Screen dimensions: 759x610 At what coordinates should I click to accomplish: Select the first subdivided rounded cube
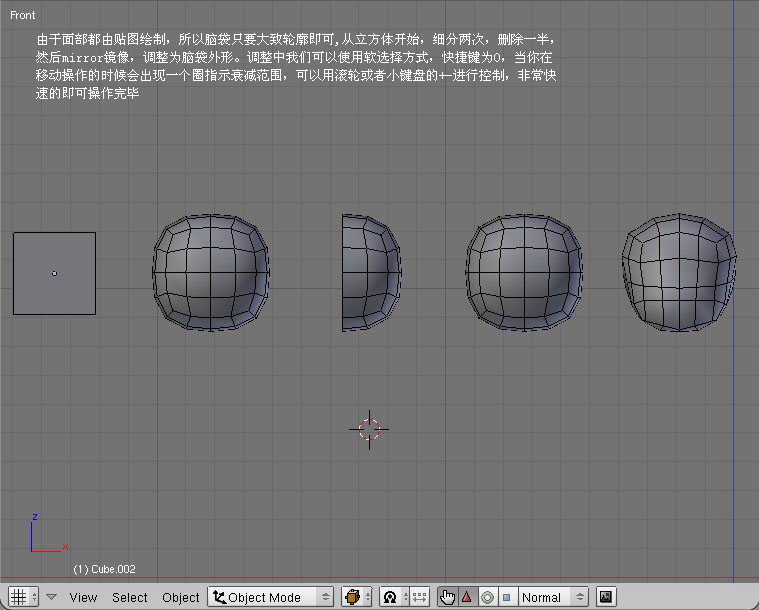click(211, 270)
